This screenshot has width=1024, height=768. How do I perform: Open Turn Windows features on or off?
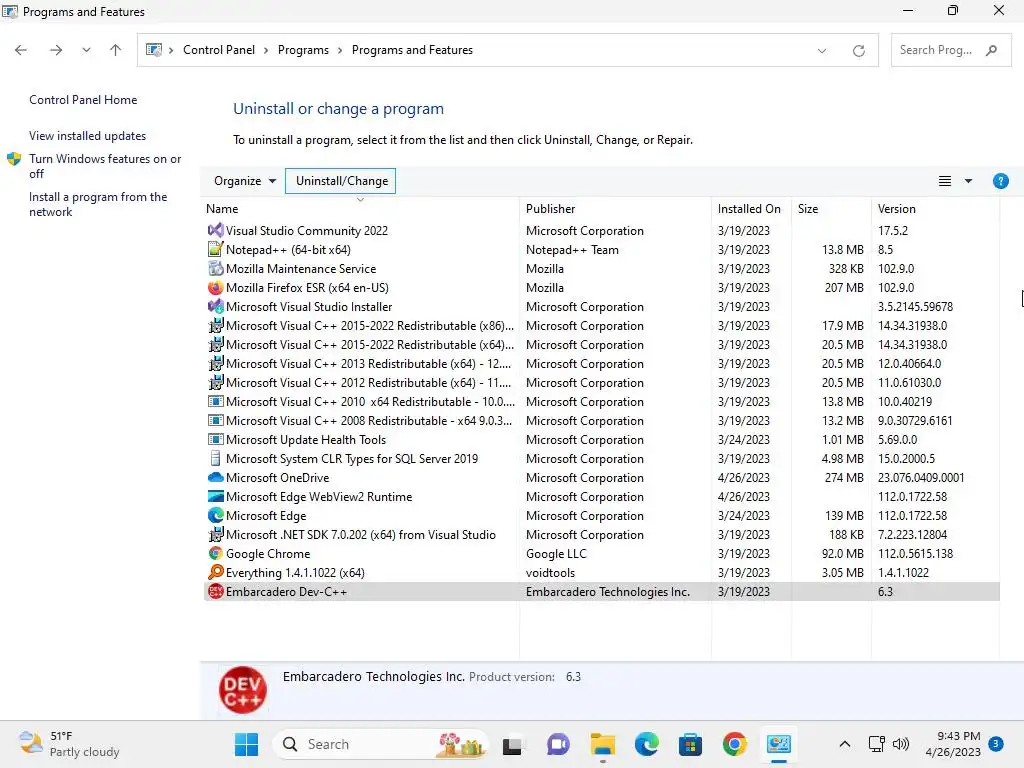(105, 166)
